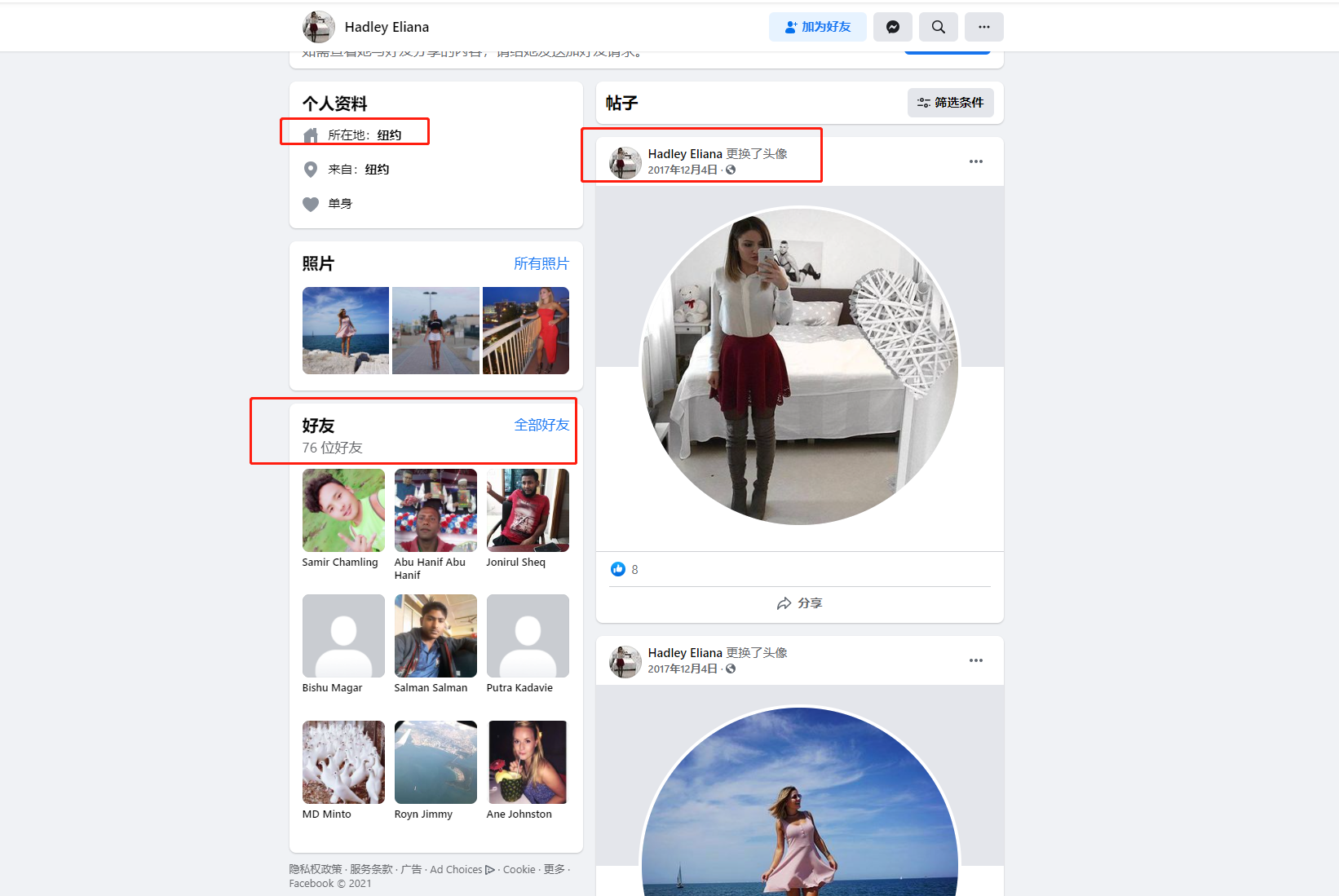Click first post's small profile avatar
Image resolution: width=1339 pixels, height=896 pixels.
(x=625, y=162)
